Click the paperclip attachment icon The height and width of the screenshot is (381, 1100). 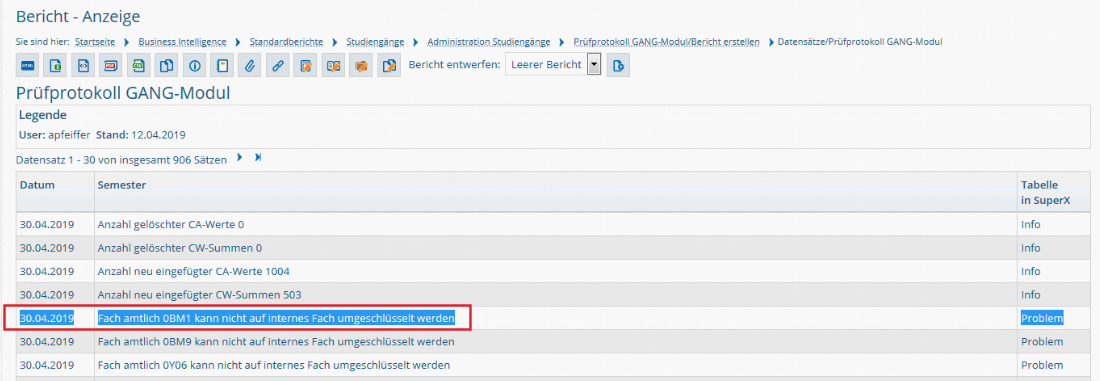250,65
